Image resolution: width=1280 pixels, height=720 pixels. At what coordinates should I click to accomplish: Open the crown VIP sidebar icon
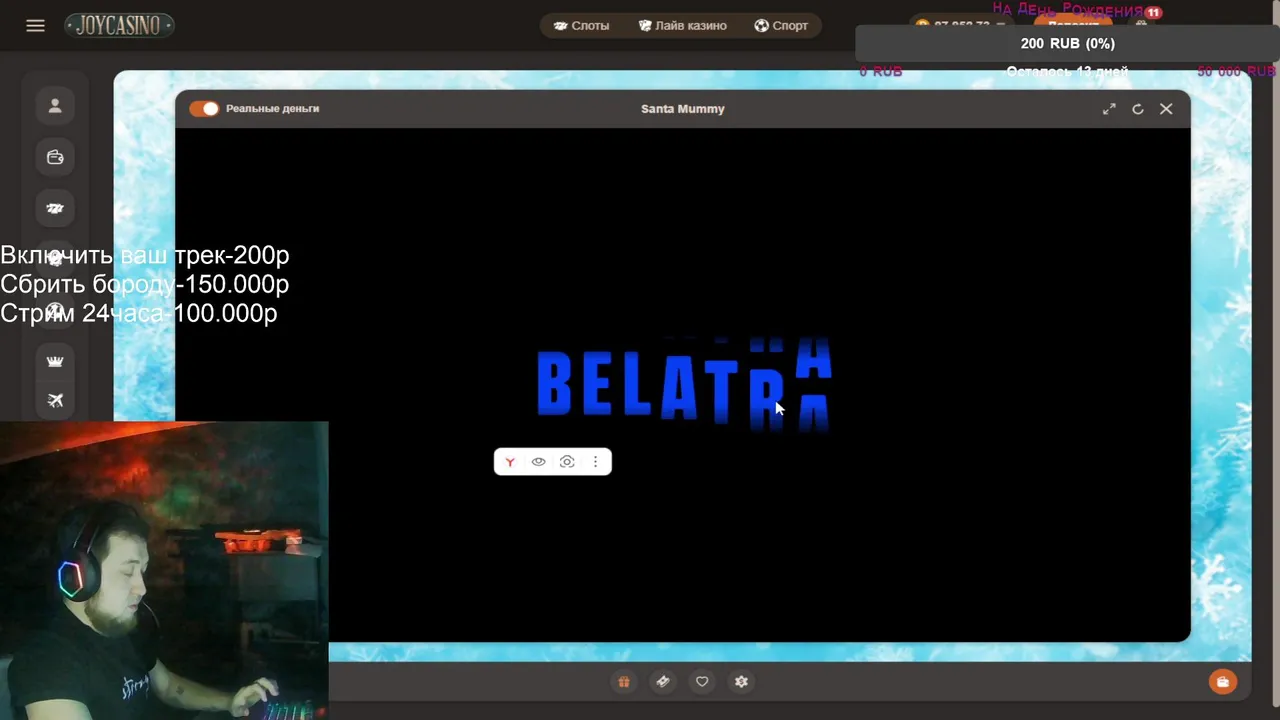pos(55,361)
